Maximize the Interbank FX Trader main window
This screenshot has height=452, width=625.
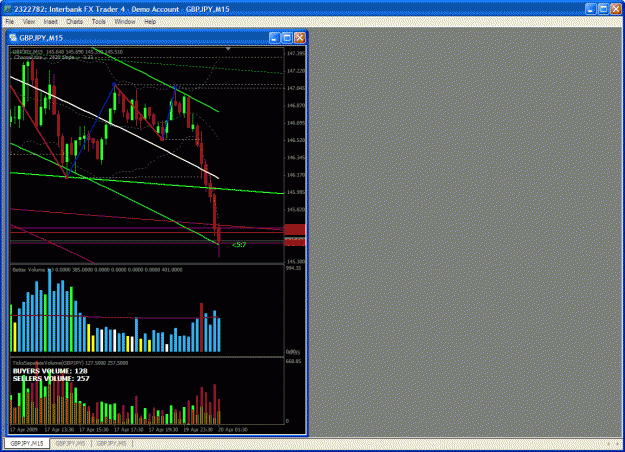(x=603, y=9)
